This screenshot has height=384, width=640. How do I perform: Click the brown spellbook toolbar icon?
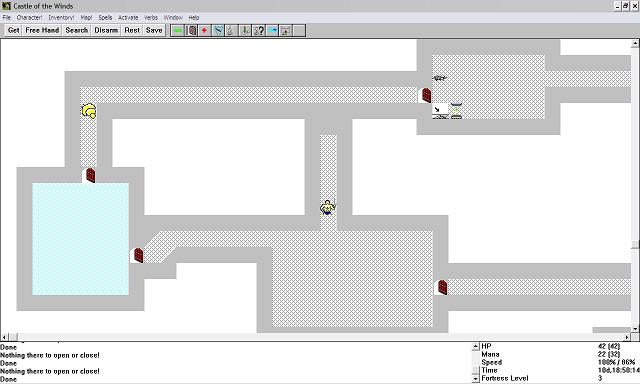click(x=191, y=30)
